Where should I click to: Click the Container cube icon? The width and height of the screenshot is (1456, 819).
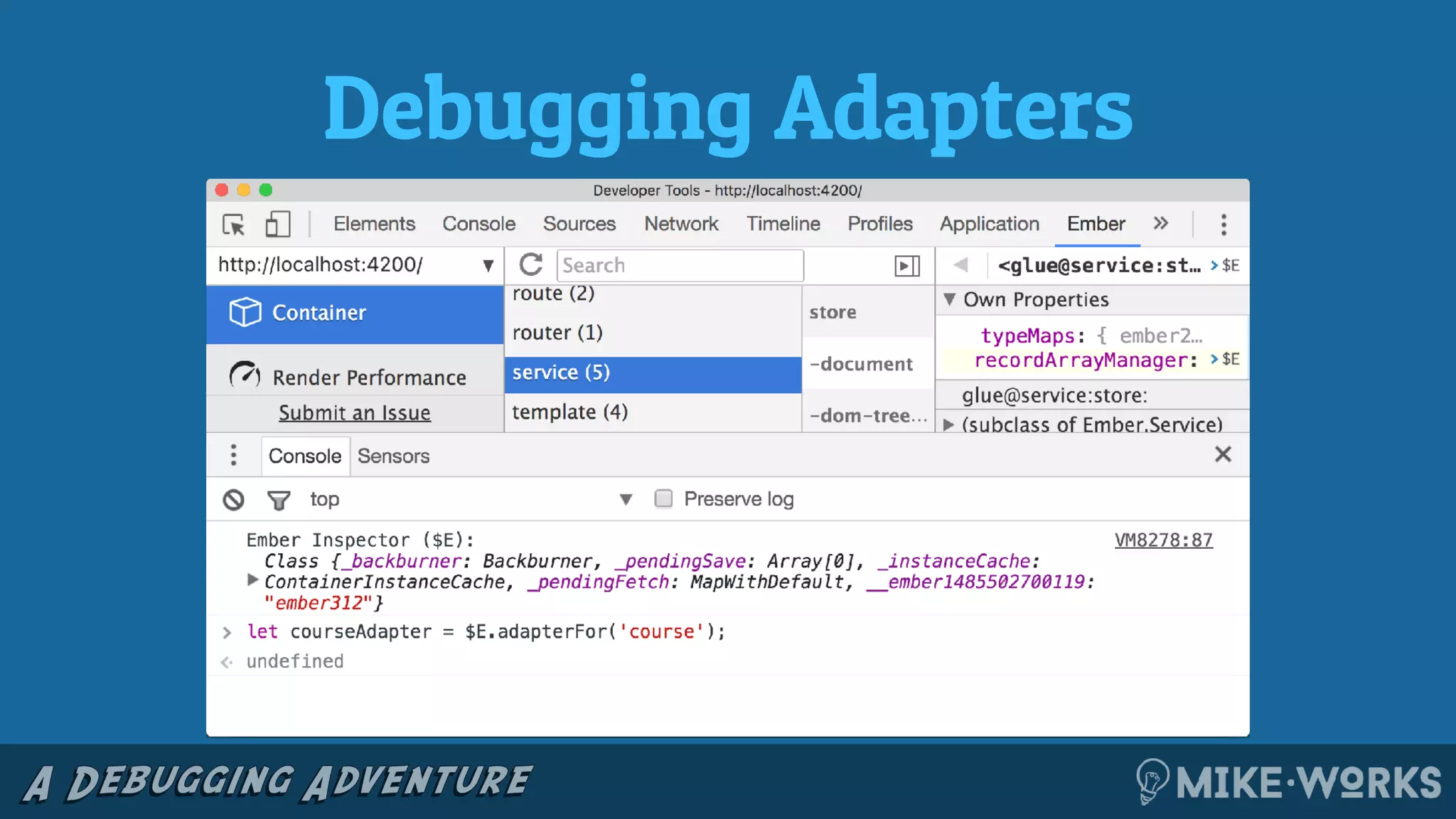[x=245, y=312]
